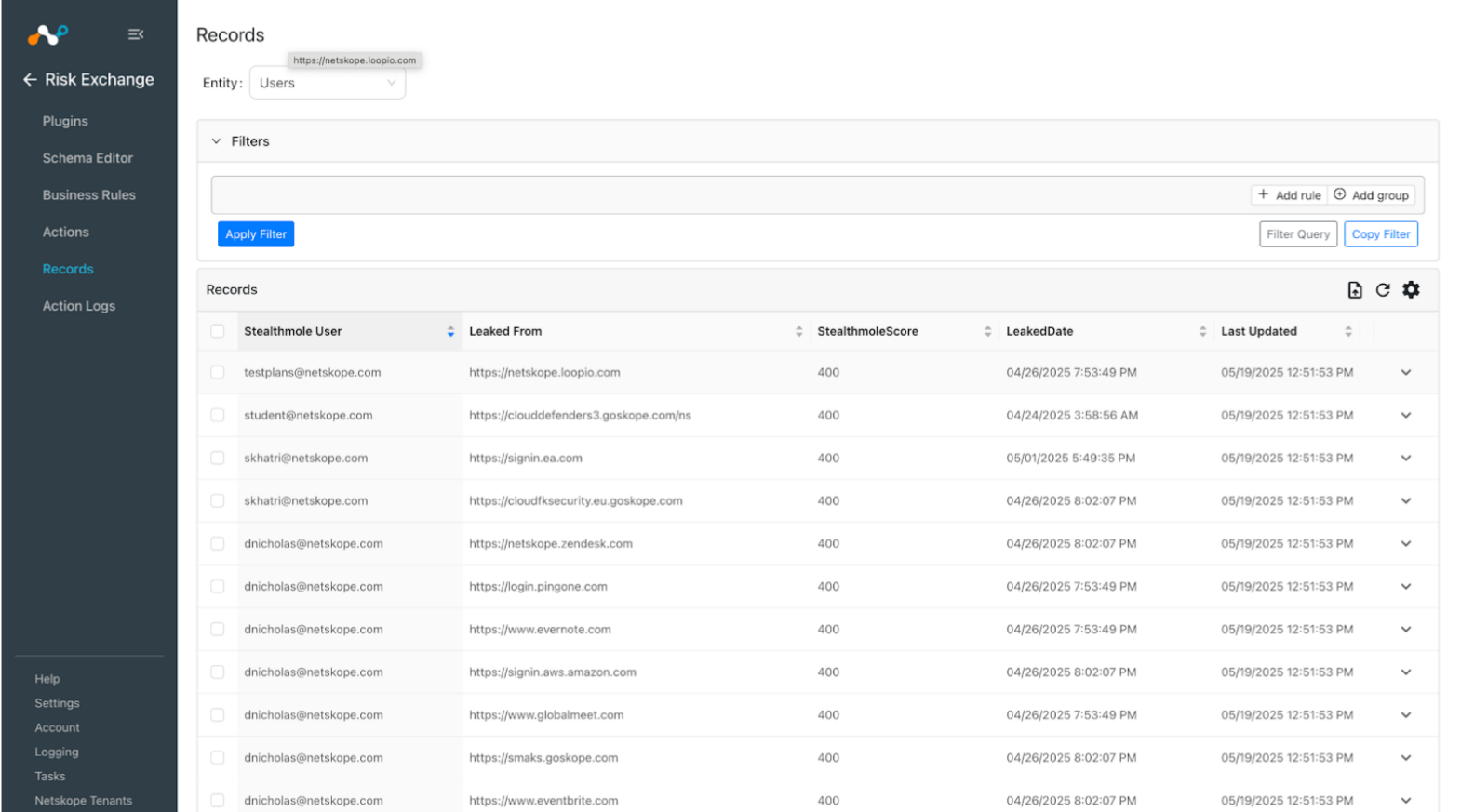
Task: Expand the www.globalmeet.com record row
Action: coord(1406,714)
